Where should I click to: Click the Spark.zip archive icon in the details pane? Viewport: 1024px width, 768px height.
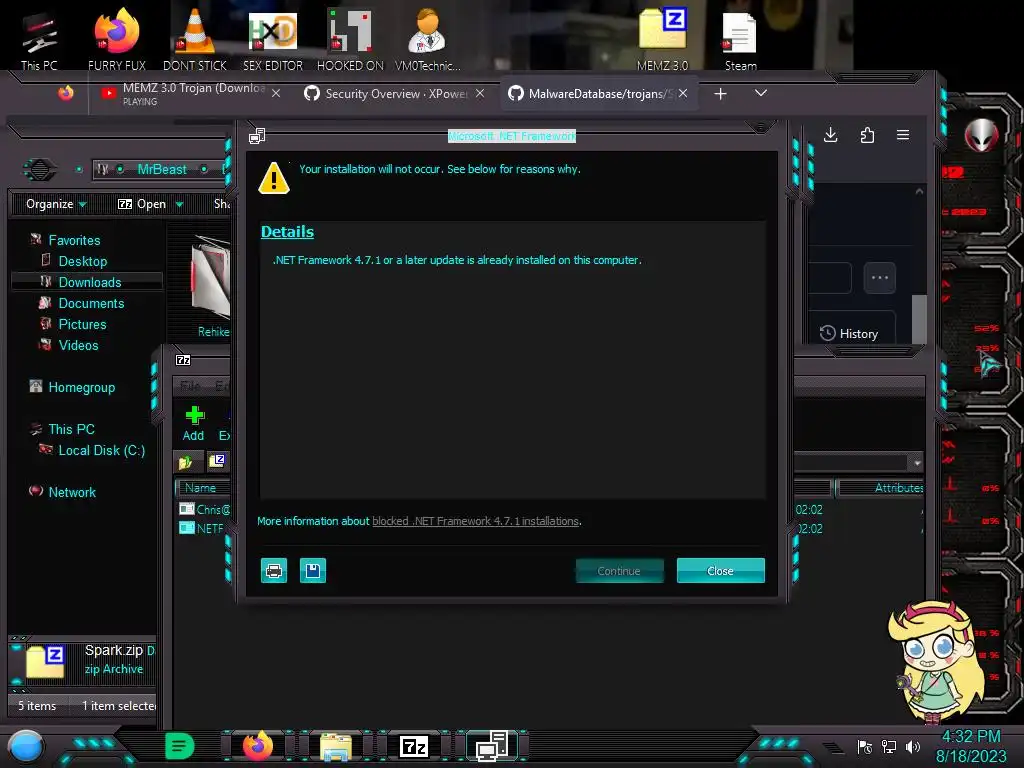pos(45,661)
